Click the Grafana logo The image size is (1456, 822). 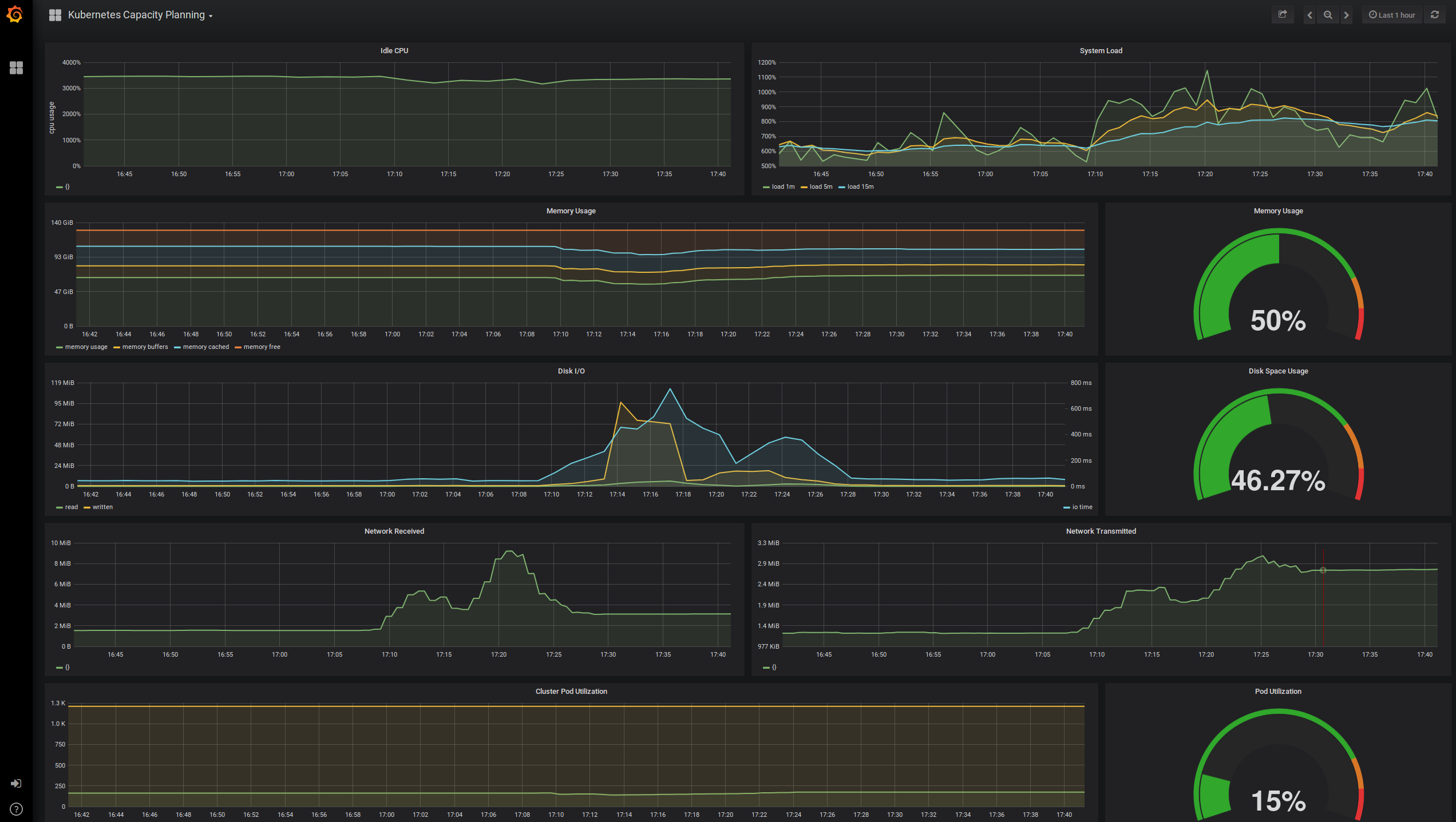[x=15, y=15]
